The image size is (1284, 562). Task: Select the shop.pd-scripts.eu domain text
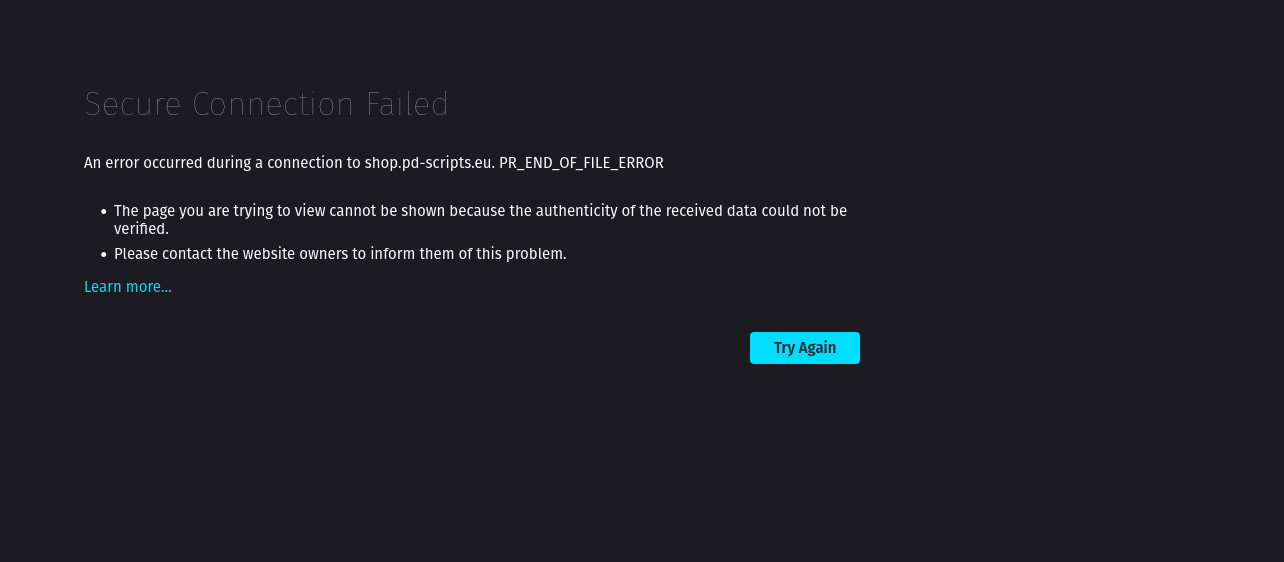[429, 162]
